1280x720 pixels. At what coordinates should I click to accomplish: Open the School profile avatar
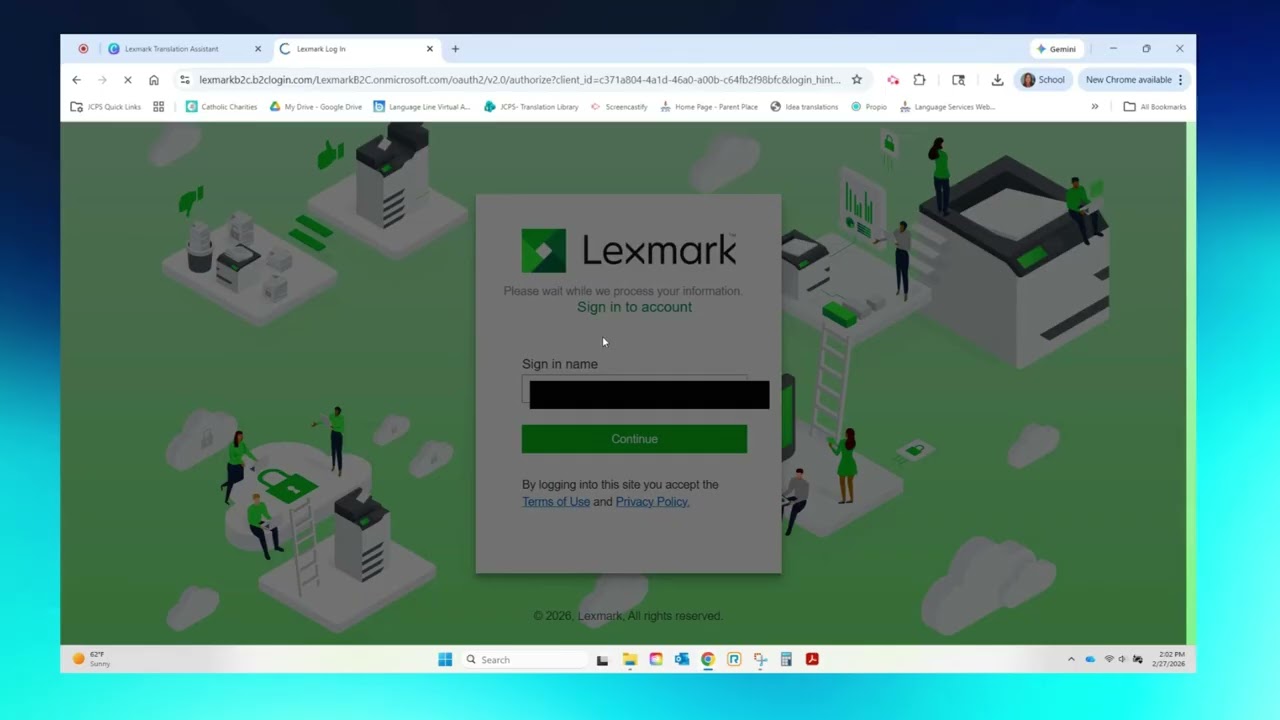click(1043, 80)
